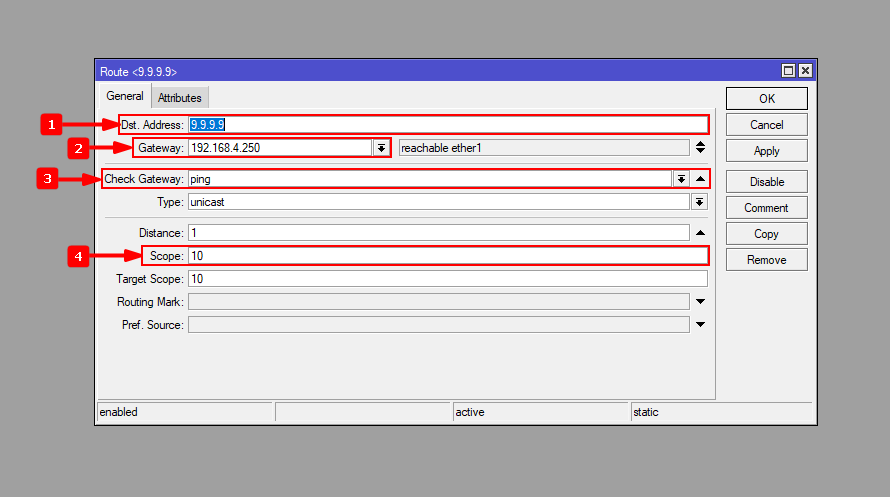
Task: Click the Cancel button
Action: click(x=766, y=125)
